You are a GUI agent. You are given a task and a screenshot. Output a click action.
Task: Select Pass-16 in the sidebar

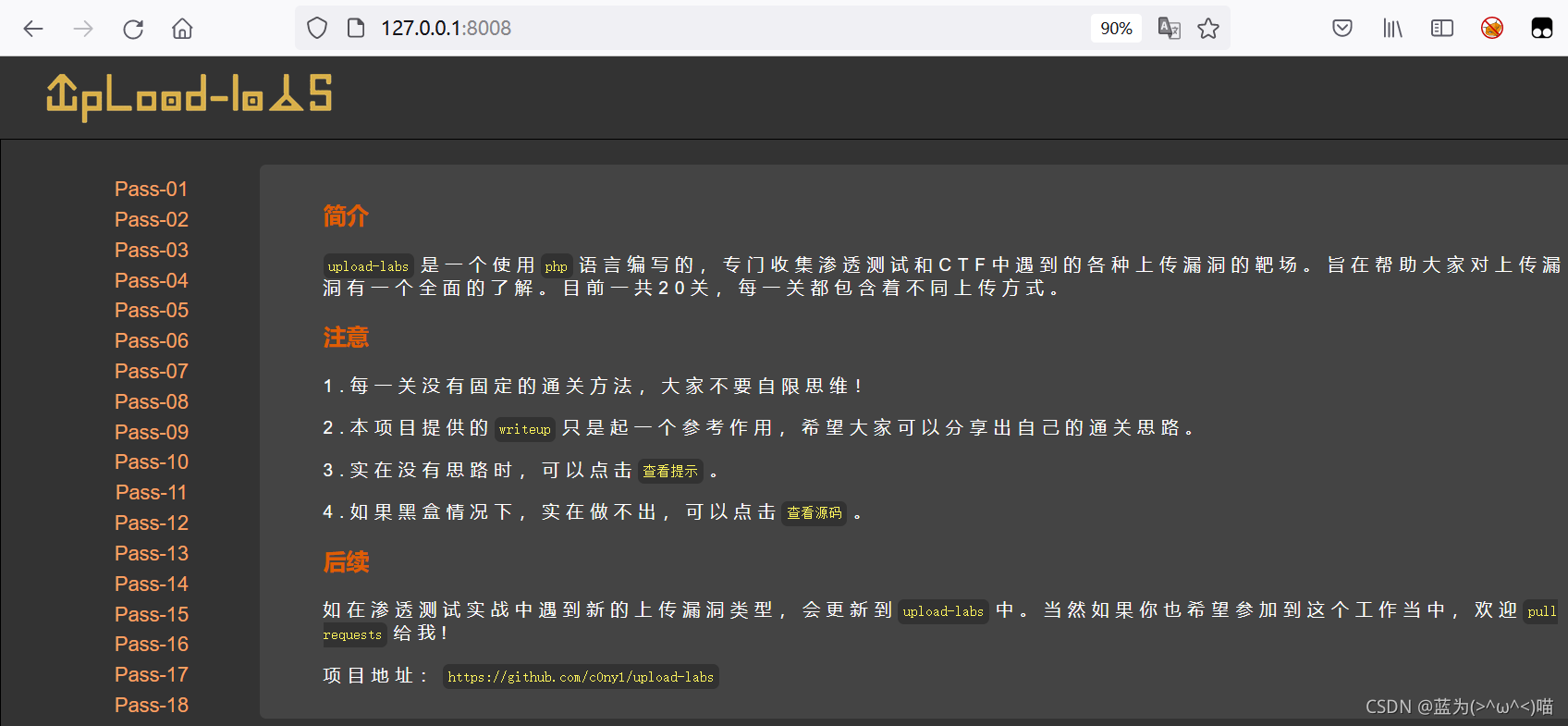pos(152,645)
